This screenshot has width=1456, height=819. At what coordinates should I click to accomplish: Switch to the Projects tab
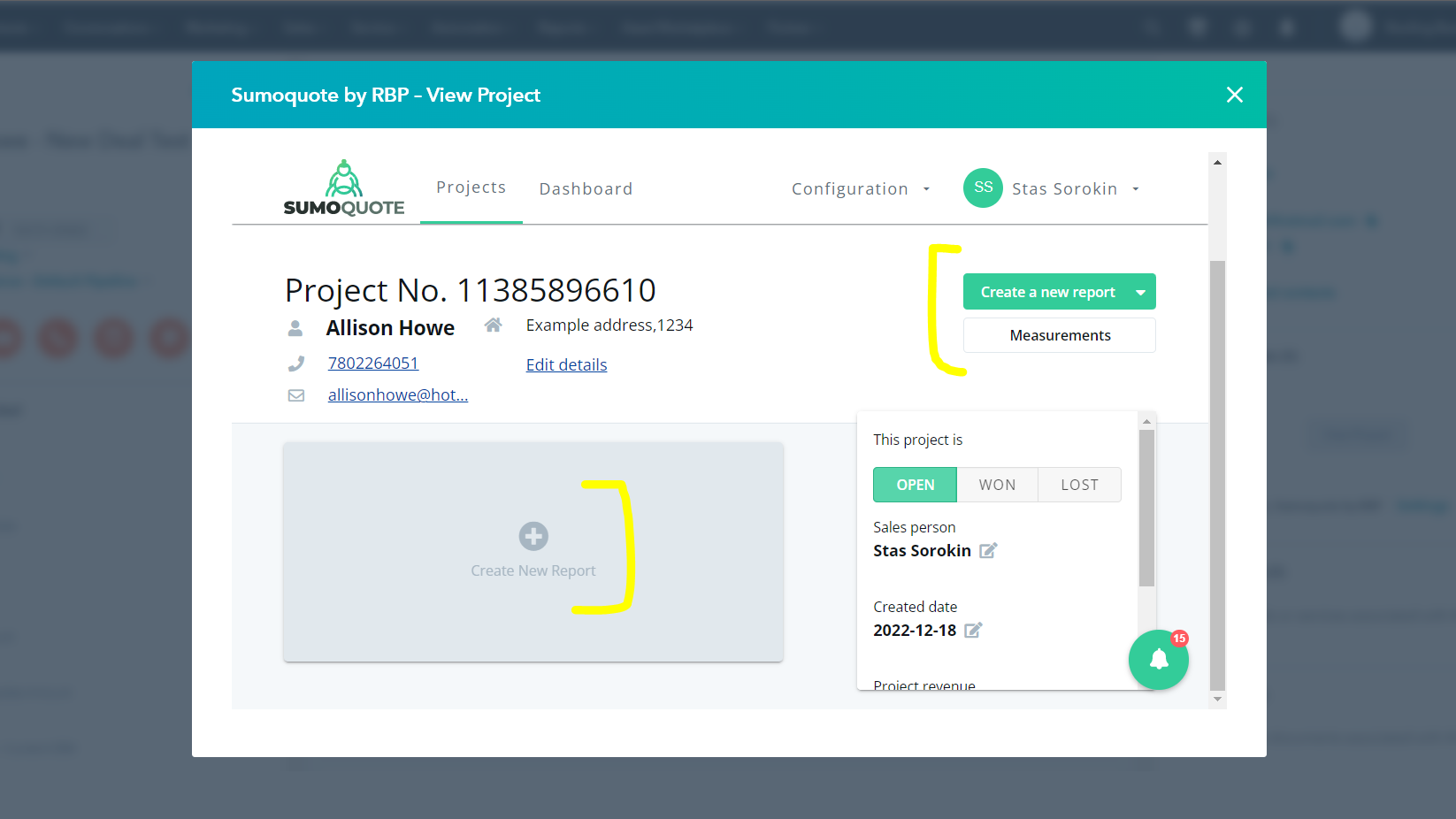pos(471,188)
